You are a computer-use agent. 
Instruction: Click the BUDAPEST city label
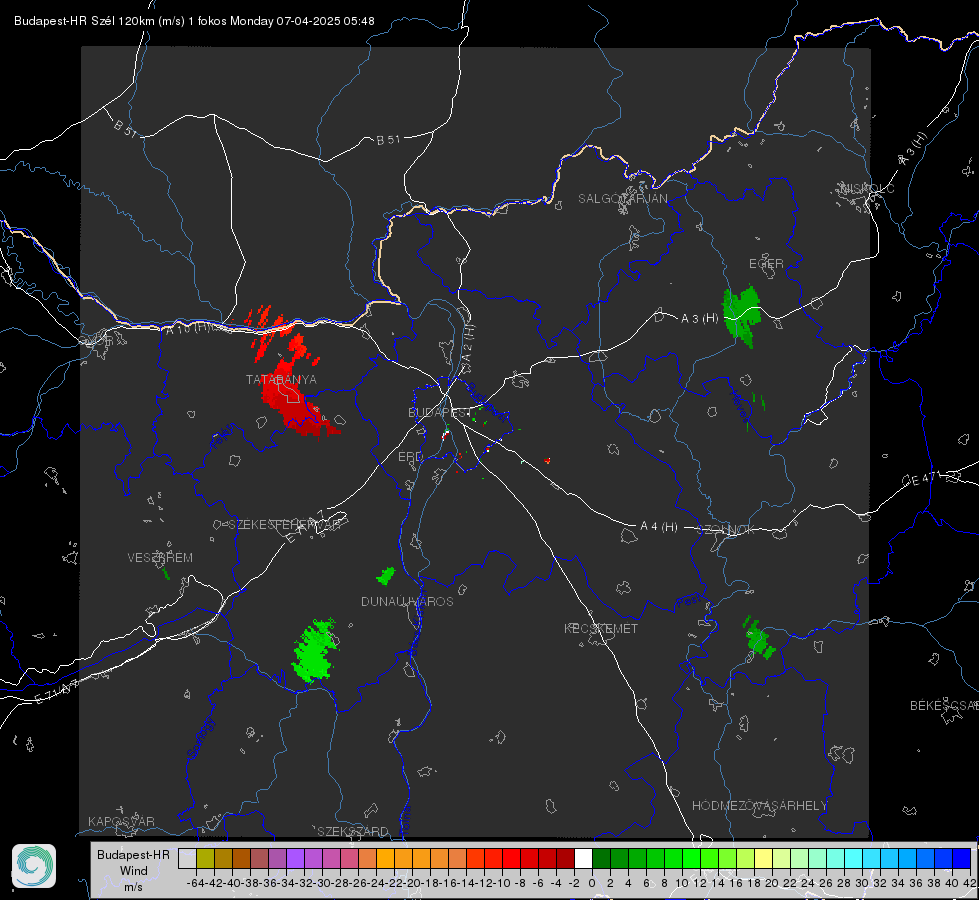pyautogui.click(x=439, y=412)
